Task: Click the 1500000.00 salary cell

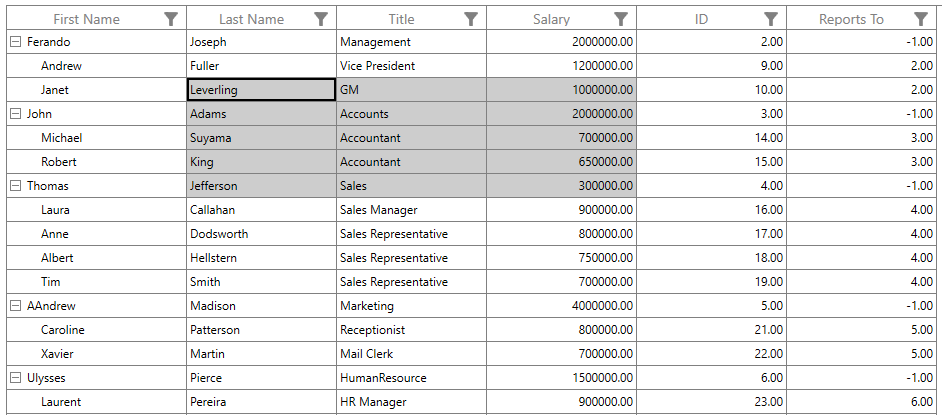Action: [x=562, y=378]
